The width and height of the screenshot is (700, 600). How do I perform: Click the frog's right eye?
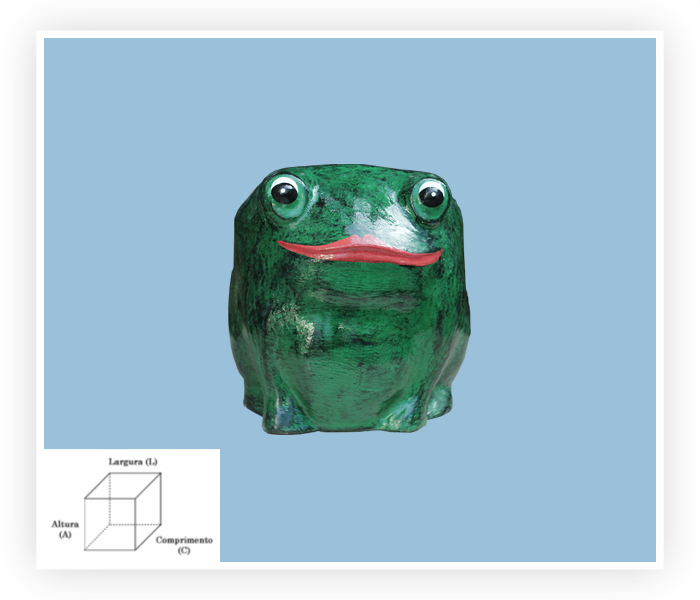431,196
